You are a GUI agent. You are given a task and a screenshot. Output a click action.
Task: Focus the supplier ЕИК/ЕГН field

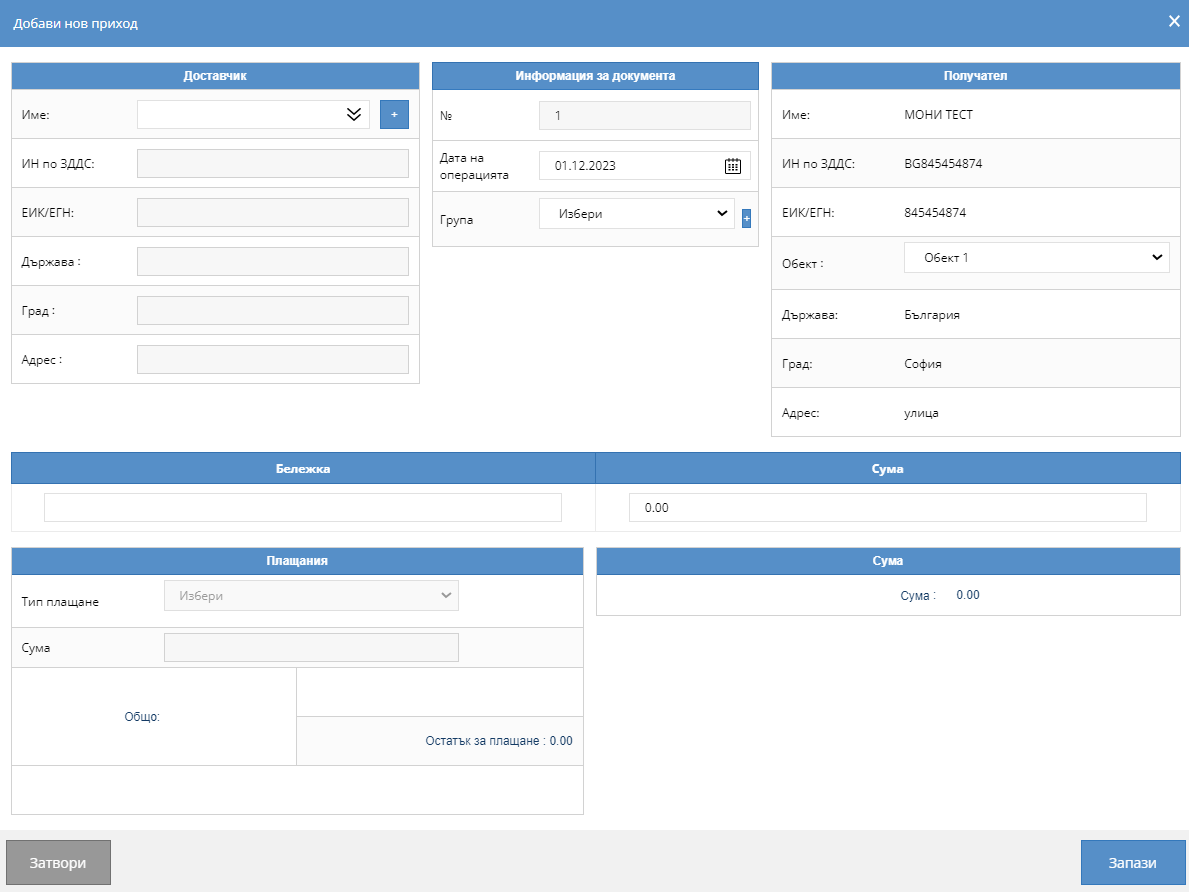click(273, 212)
